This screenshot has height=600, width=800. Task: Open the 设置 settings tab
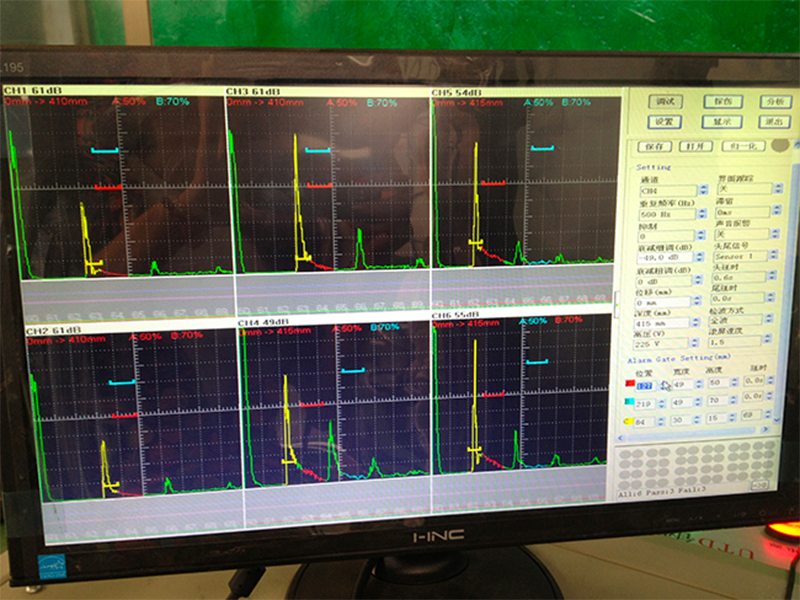(662, 121)
